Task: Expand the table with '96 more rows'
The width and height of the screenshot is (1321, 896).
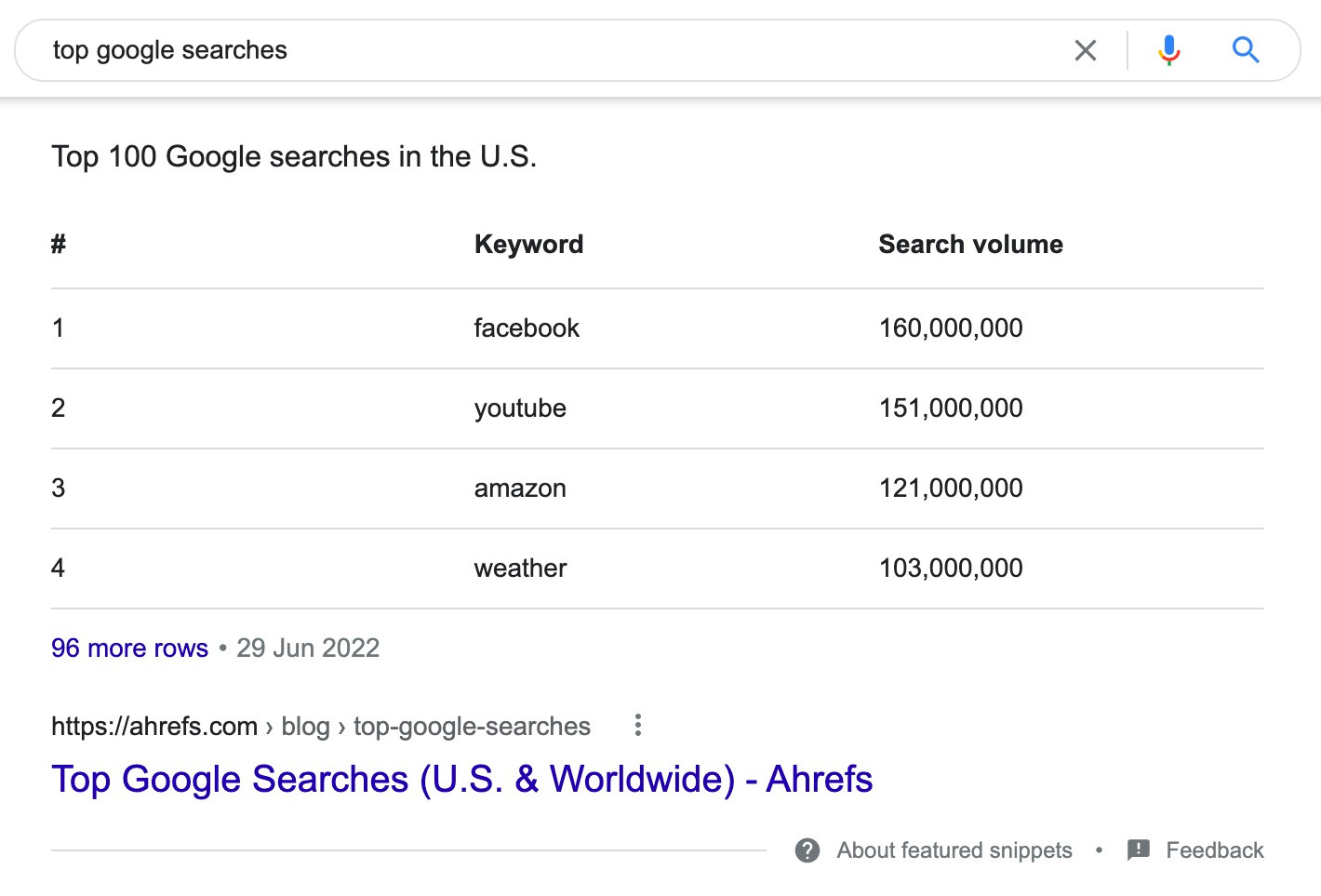Action: (x=129, y=648)
